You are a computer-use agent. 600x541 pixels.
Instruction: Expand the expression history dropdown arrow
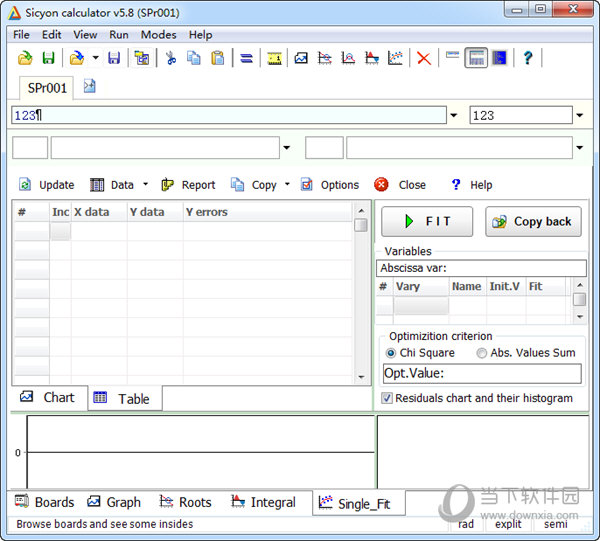[454, 115]
